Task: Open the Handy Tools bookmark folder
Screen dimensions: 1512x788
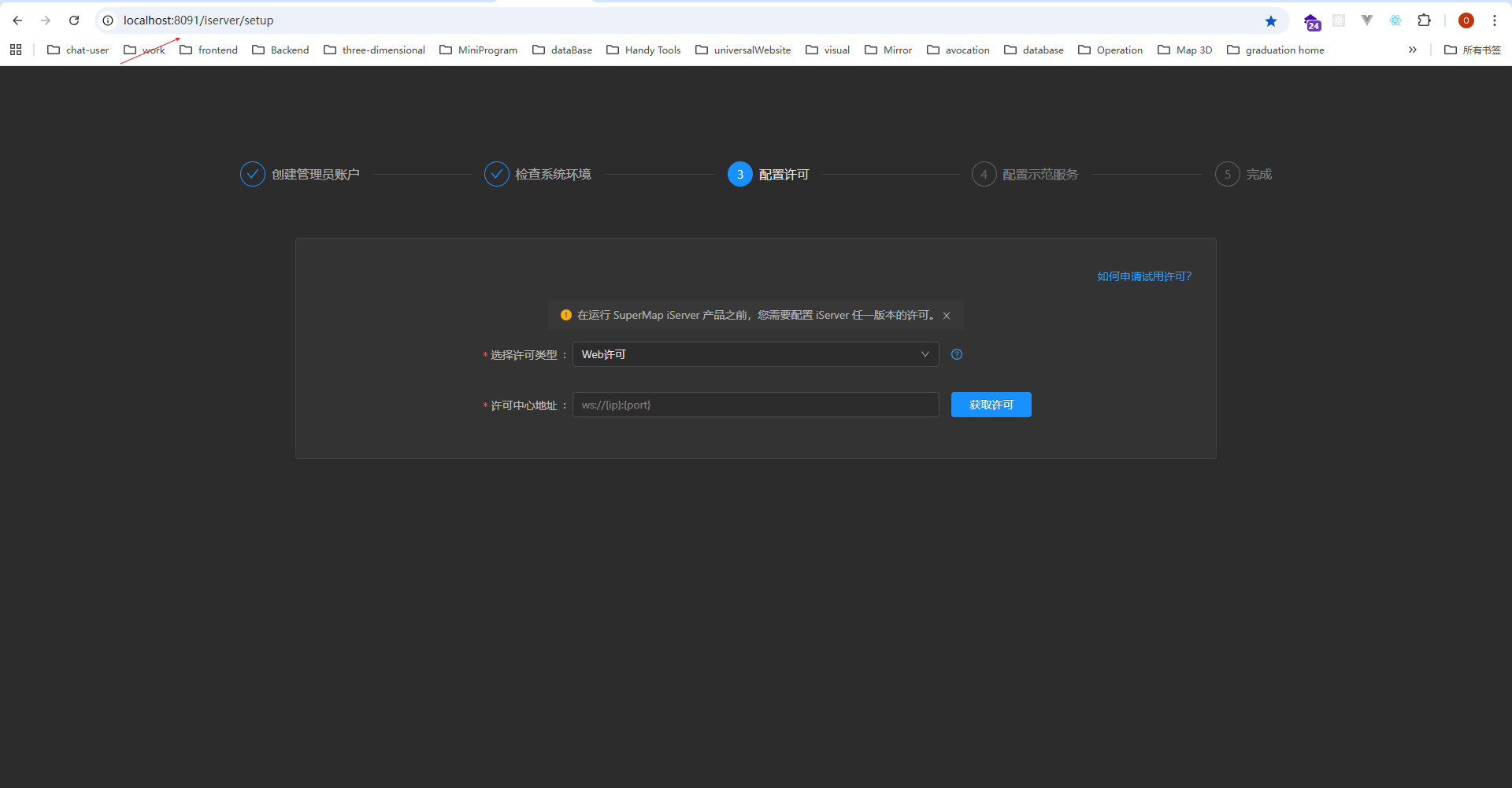Action: [643, 50]
